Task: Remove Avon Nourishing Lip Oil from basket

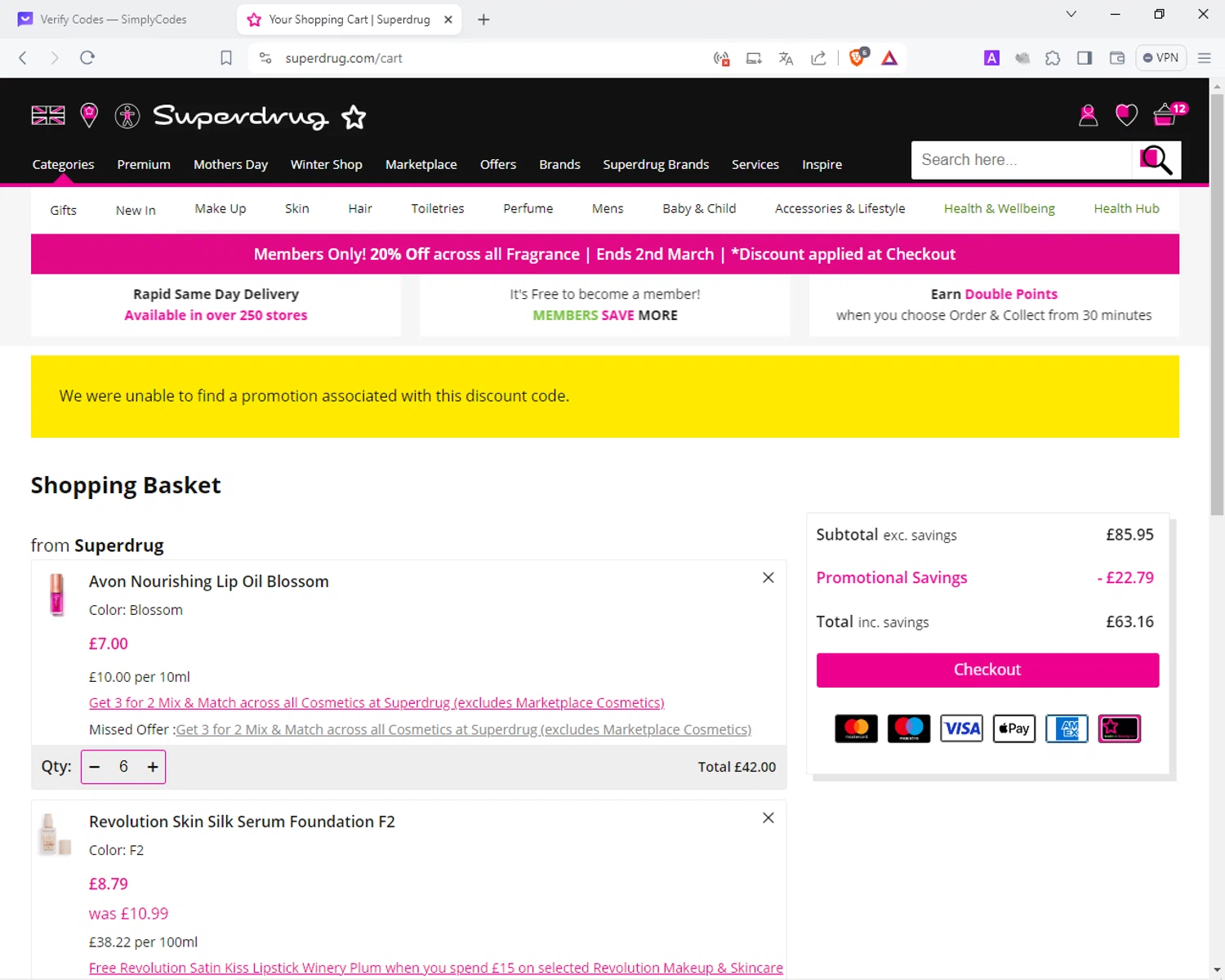Action: click(x=768, y=577)
